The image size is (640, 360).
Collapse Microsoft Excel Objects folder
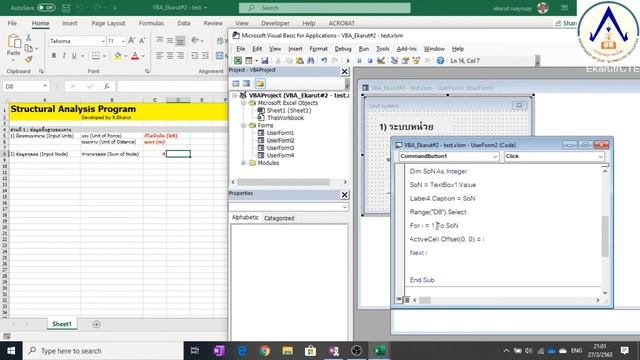(x=244, y=103)
